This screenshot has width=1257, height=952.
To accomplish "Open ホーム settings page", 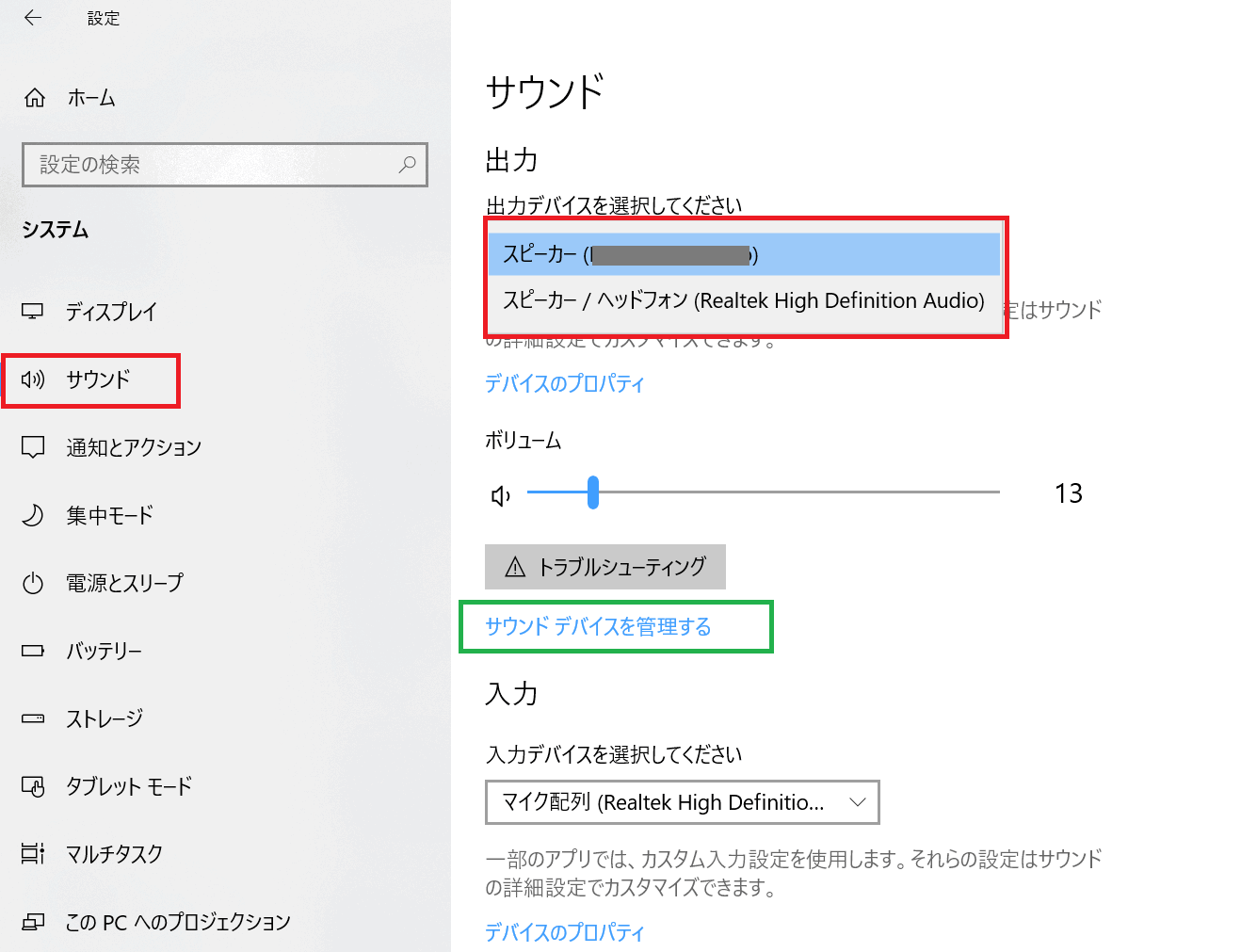I will click(91, 98).
